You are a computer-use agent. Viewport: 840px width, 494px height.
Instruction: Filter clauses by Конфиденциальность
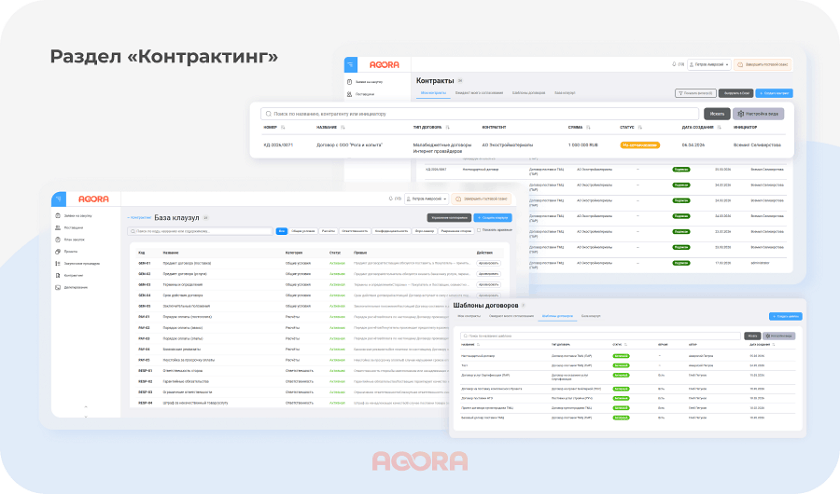[391, 231]
